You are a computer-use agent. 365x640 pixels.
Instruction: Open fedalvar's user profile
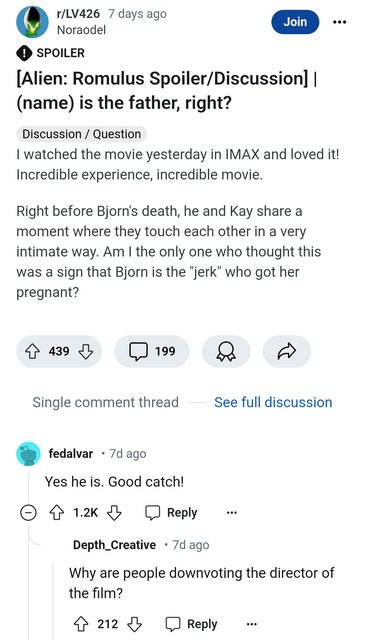[x=71, y=453]
